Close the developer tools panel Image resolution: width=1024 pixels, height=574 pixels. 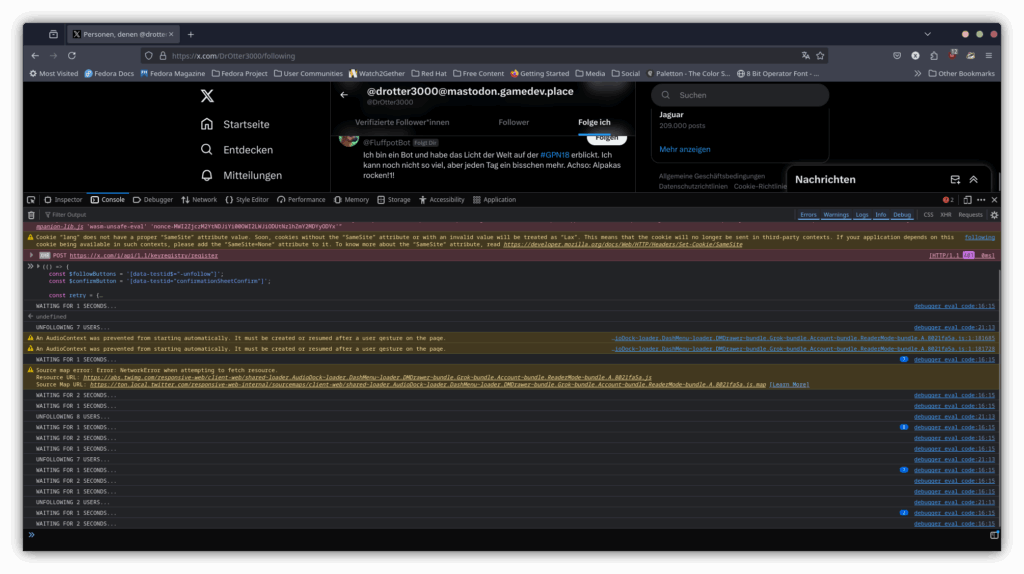994,200
